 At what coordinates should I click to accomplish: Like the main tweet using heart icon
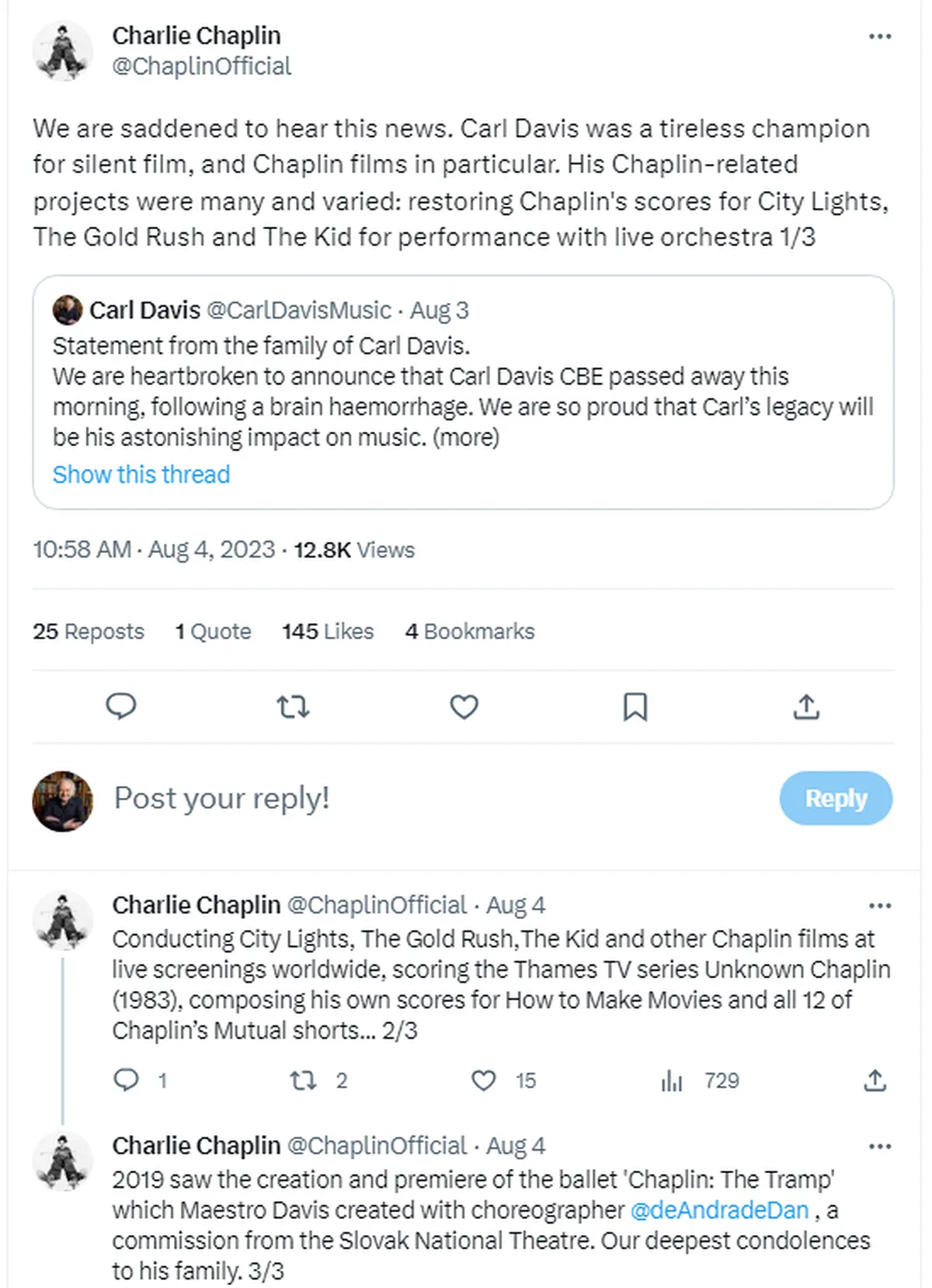click(464, 707)
